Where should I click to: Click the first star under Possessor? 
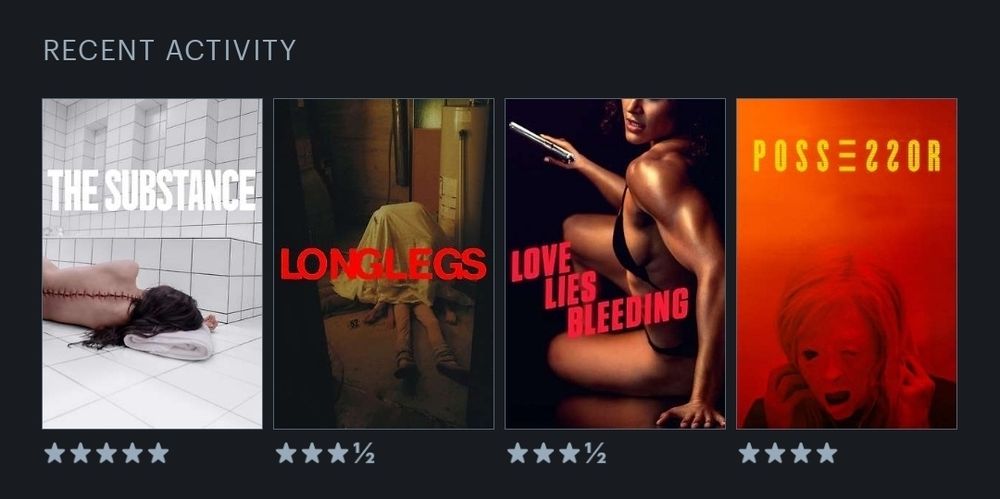(749, 453)
